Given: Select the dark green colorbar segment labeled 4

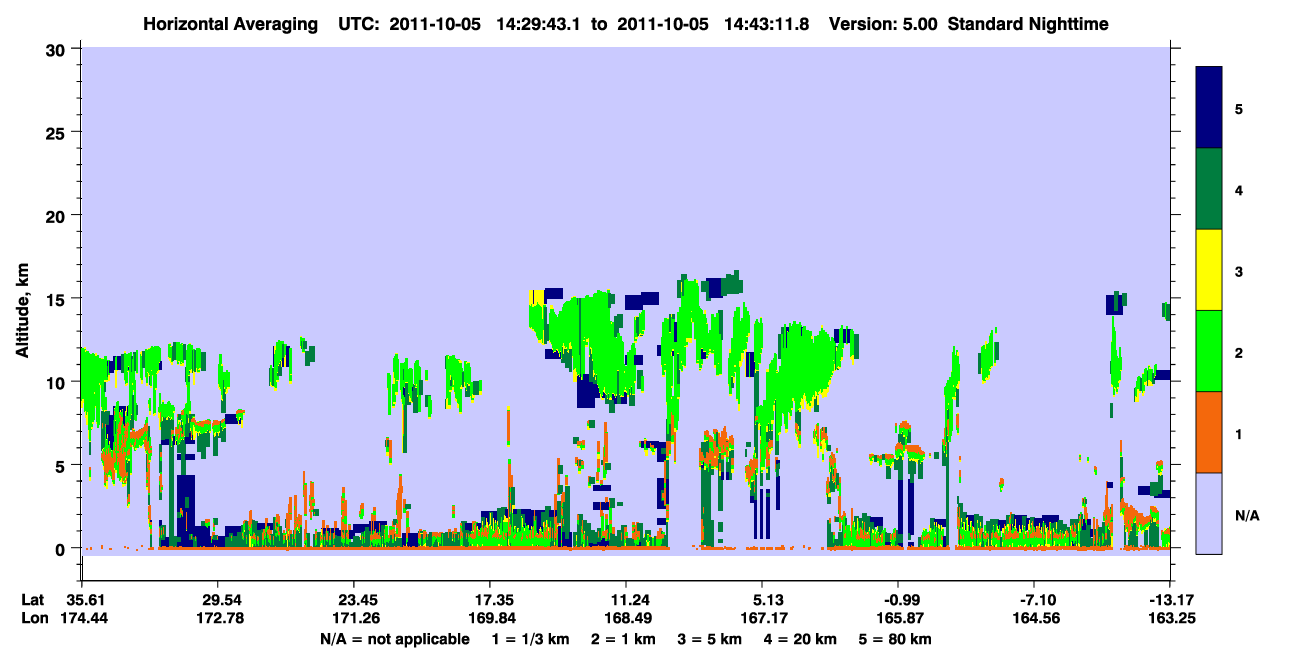Looking at the screenshot, I should coord(1209,189).
